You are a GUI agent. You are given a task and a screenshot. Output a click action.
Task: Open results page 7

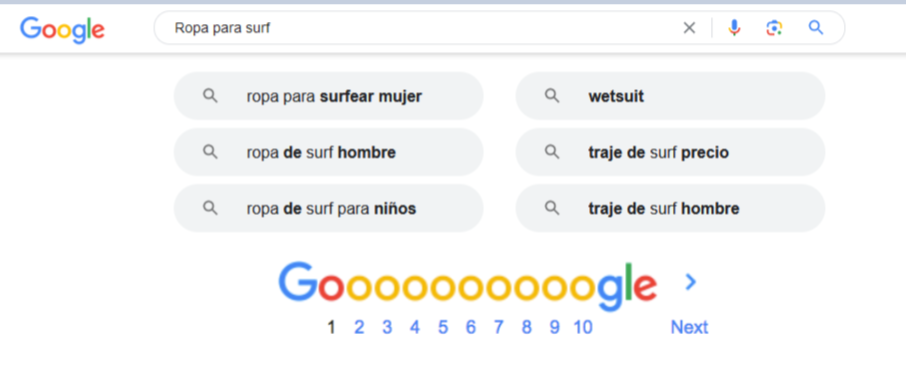(498, 328)
